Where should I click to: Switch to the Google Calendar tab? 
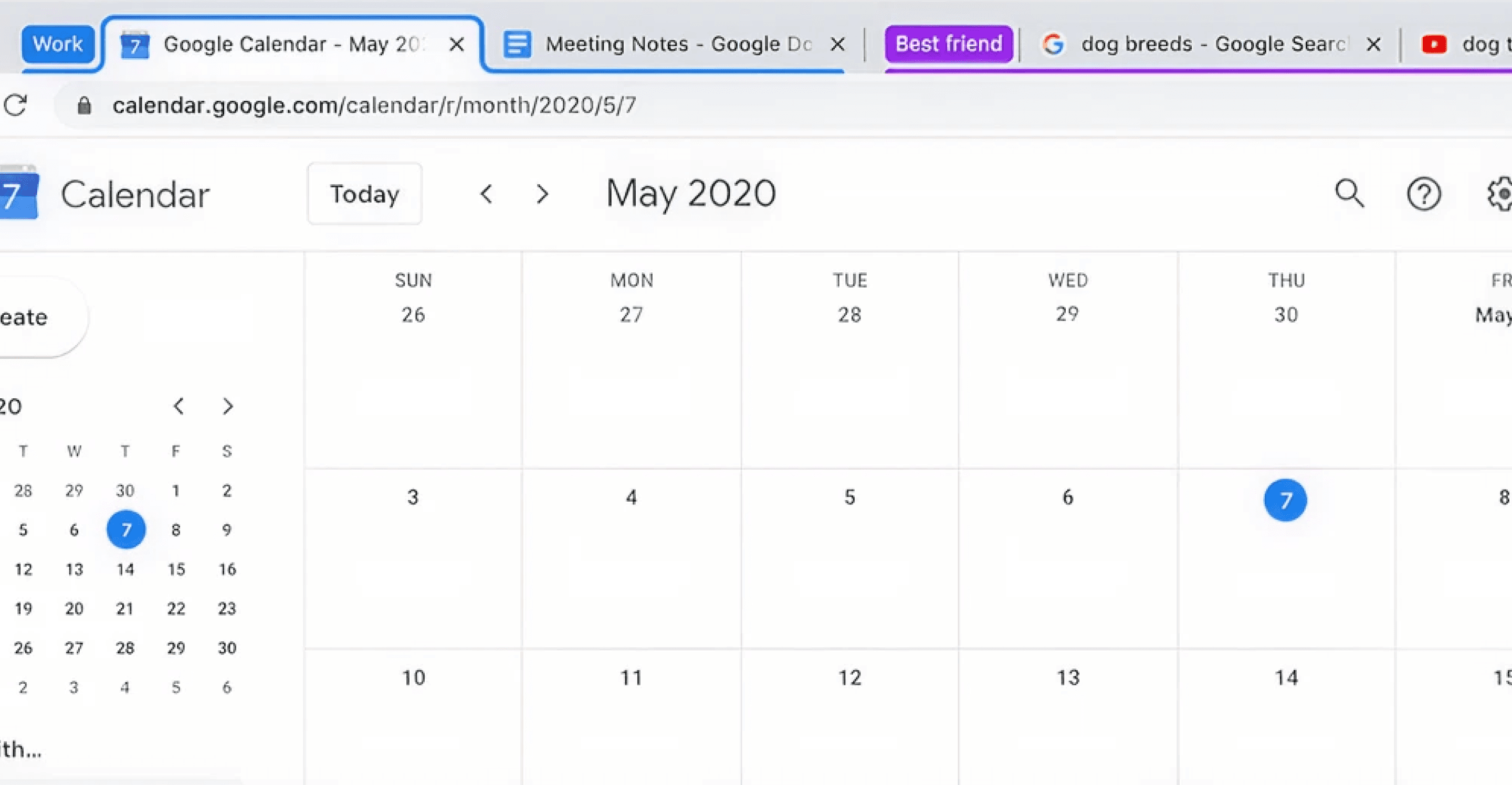292,45
